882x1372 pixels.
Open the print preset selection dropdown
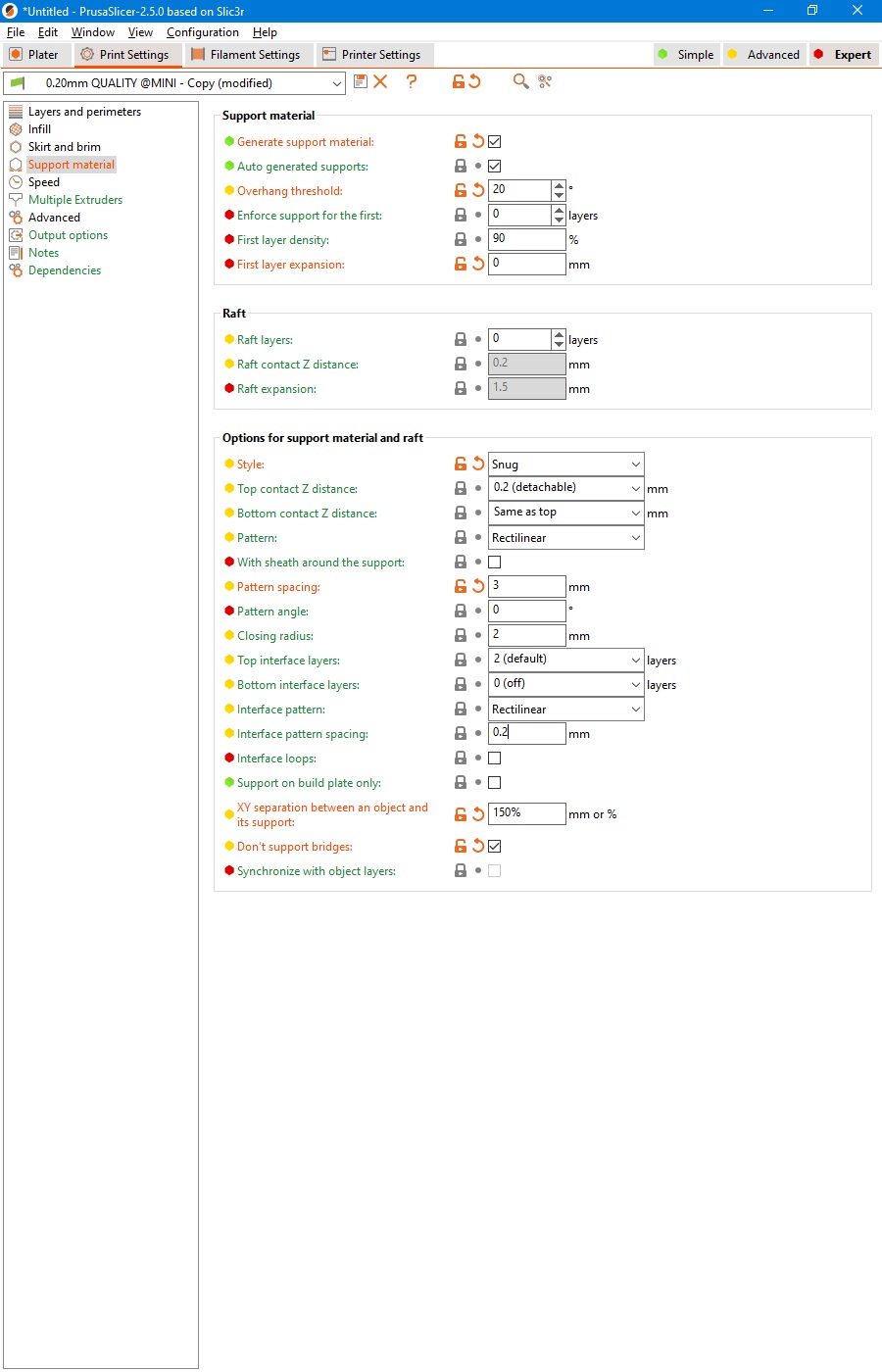[174, 83]
